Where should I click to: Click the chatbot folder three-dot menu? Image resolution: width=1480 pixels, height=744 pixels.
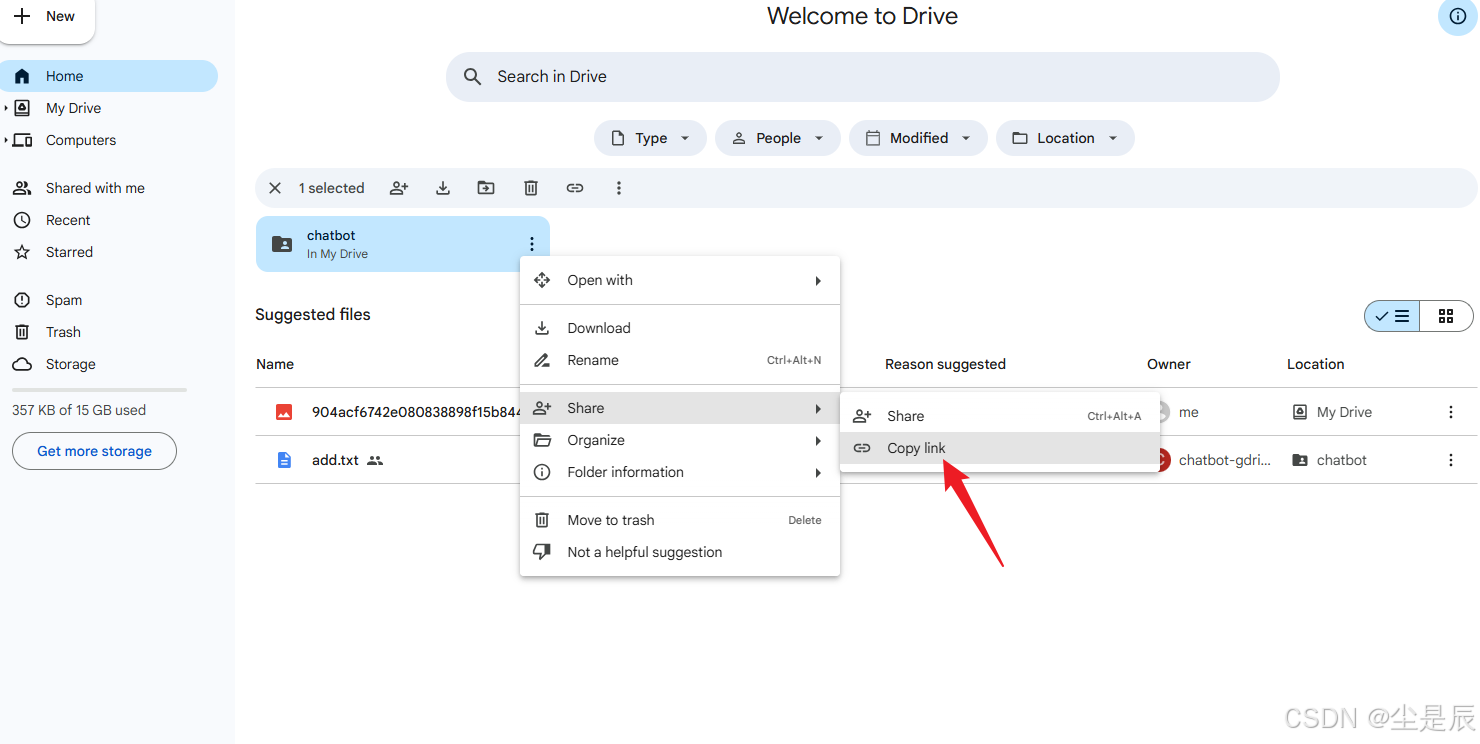532,244
